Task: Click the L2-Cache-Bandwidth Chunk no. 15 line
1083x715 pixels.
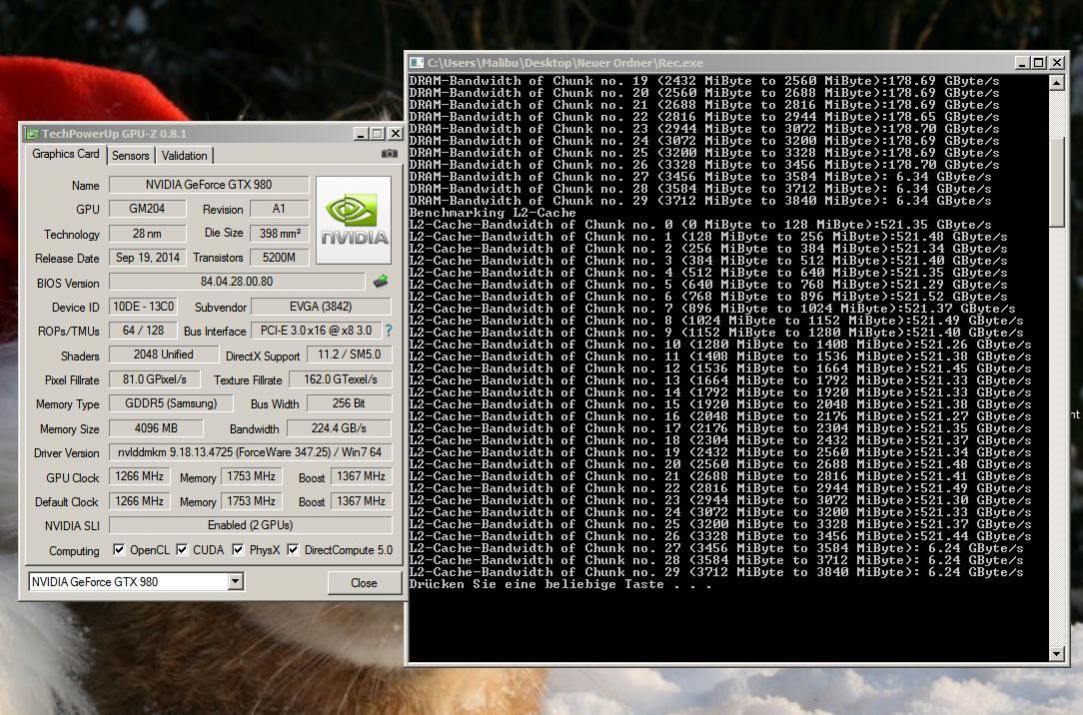Action: coord(720,404)
